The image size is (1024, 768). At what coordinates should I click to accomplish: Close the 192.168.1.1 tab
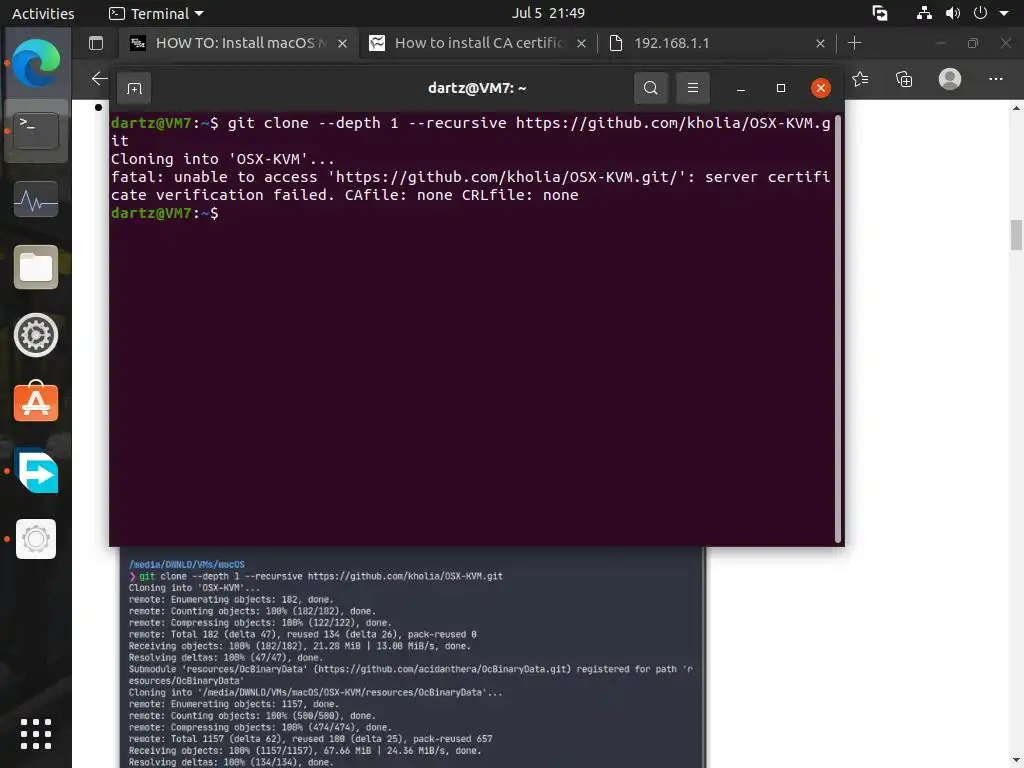click(820, 44)
